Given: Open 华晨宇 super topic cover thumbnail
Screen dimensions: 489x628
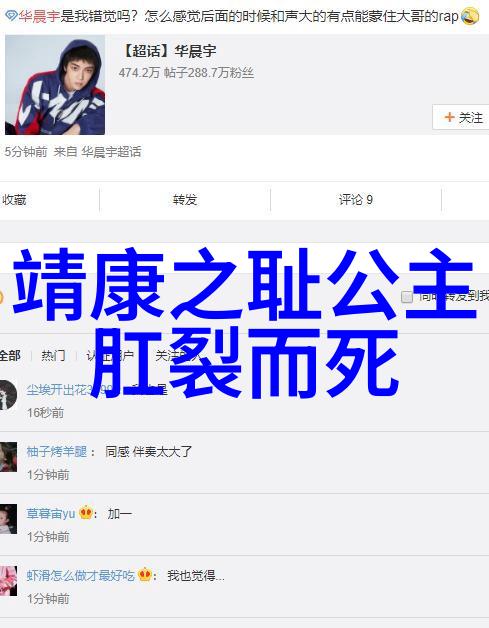Looking at the screenshot, I should pos(55,85).
